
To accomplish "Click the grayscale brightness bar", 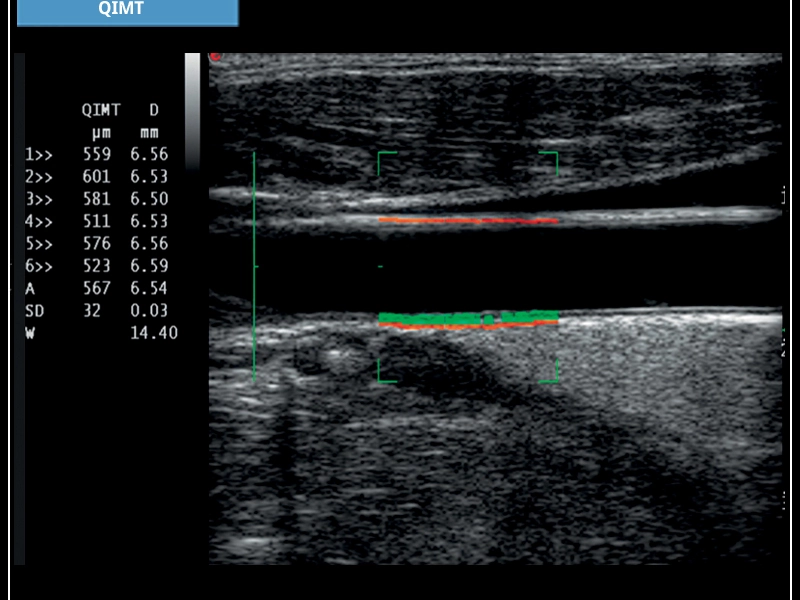I will 192,110.
